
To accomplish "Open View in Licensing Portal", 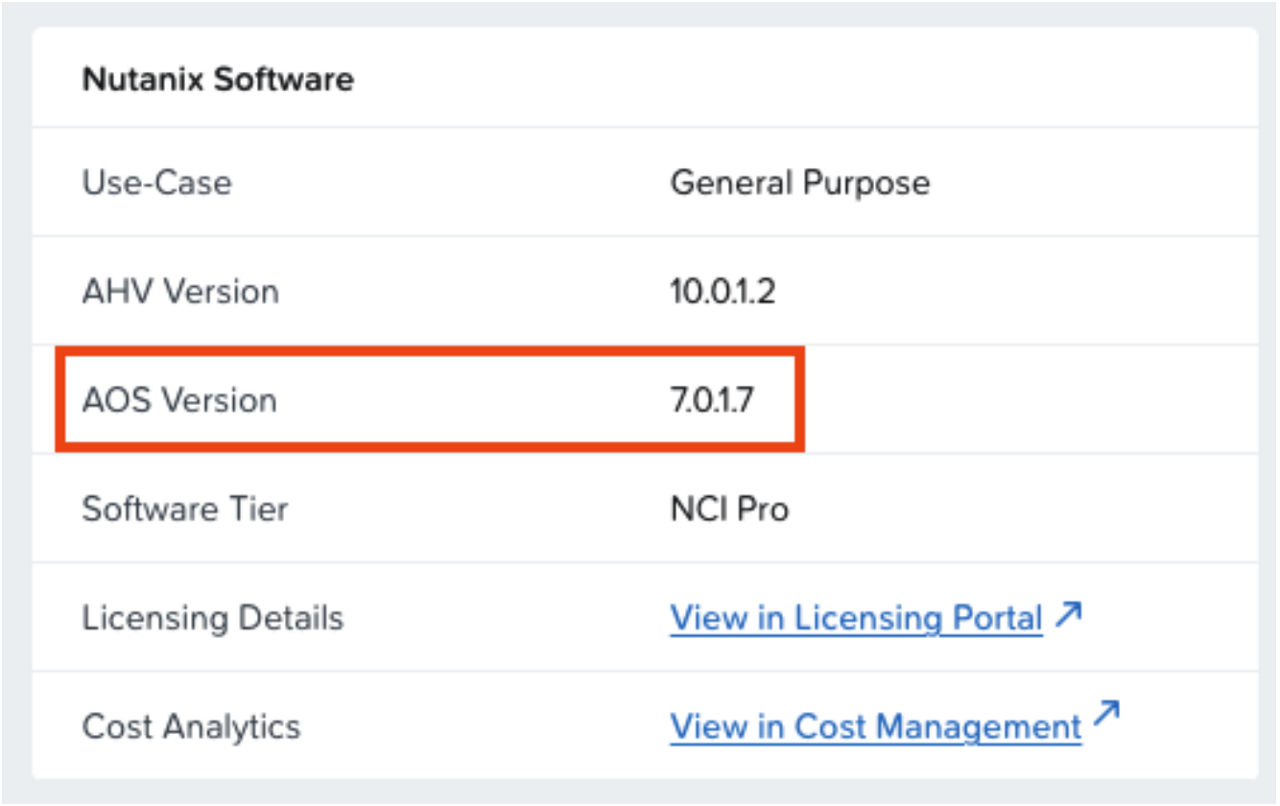I will tap(855, 618).
